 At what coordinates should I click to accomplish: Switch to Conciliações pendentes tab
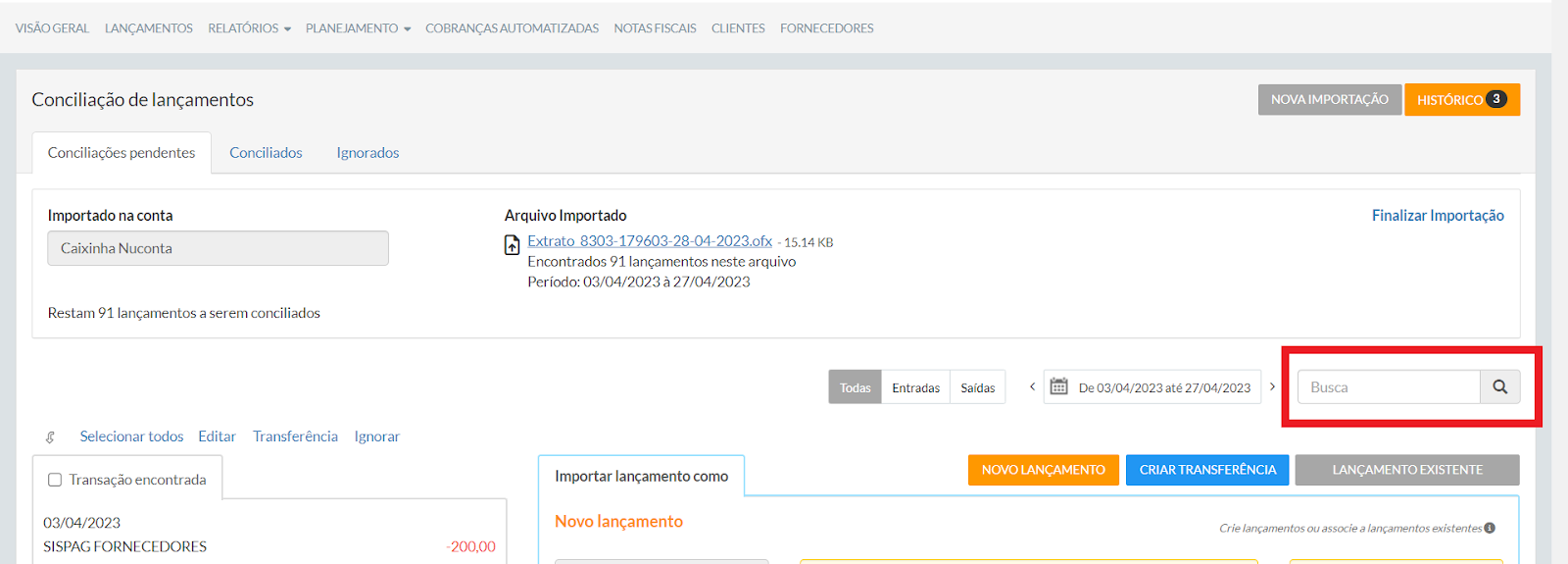coord(122,153)
